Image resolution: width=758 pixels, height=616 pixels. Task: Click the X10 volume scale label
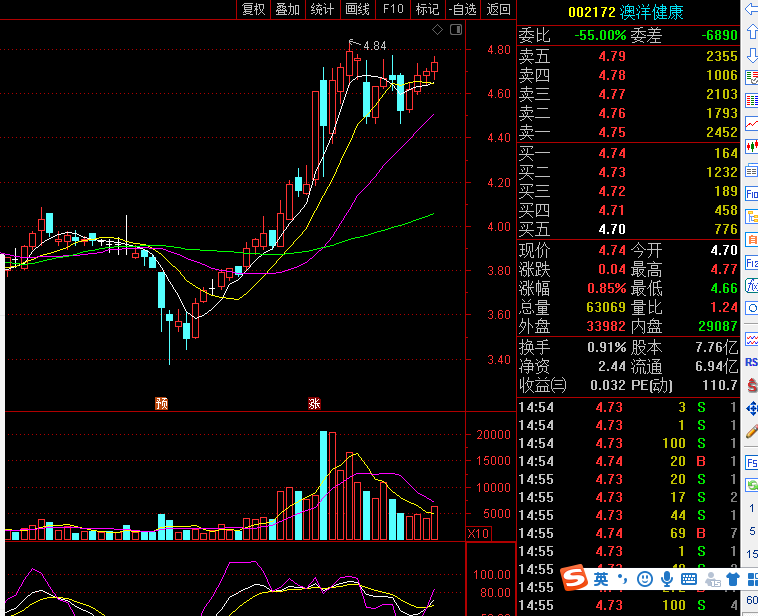(x=479, y=534)
